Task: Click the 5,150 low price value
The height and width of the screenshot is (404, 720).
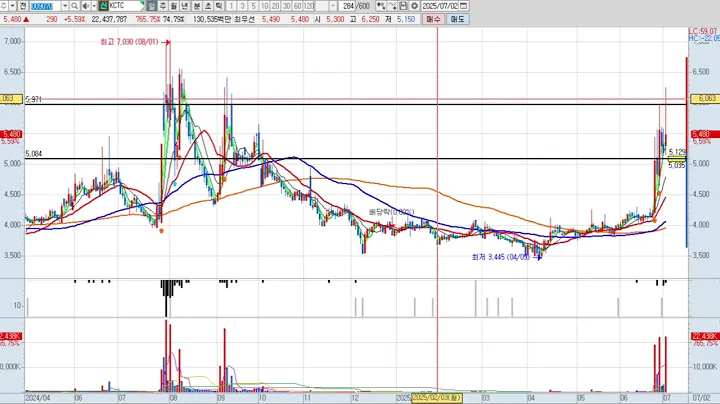Action: pos(406,19)
